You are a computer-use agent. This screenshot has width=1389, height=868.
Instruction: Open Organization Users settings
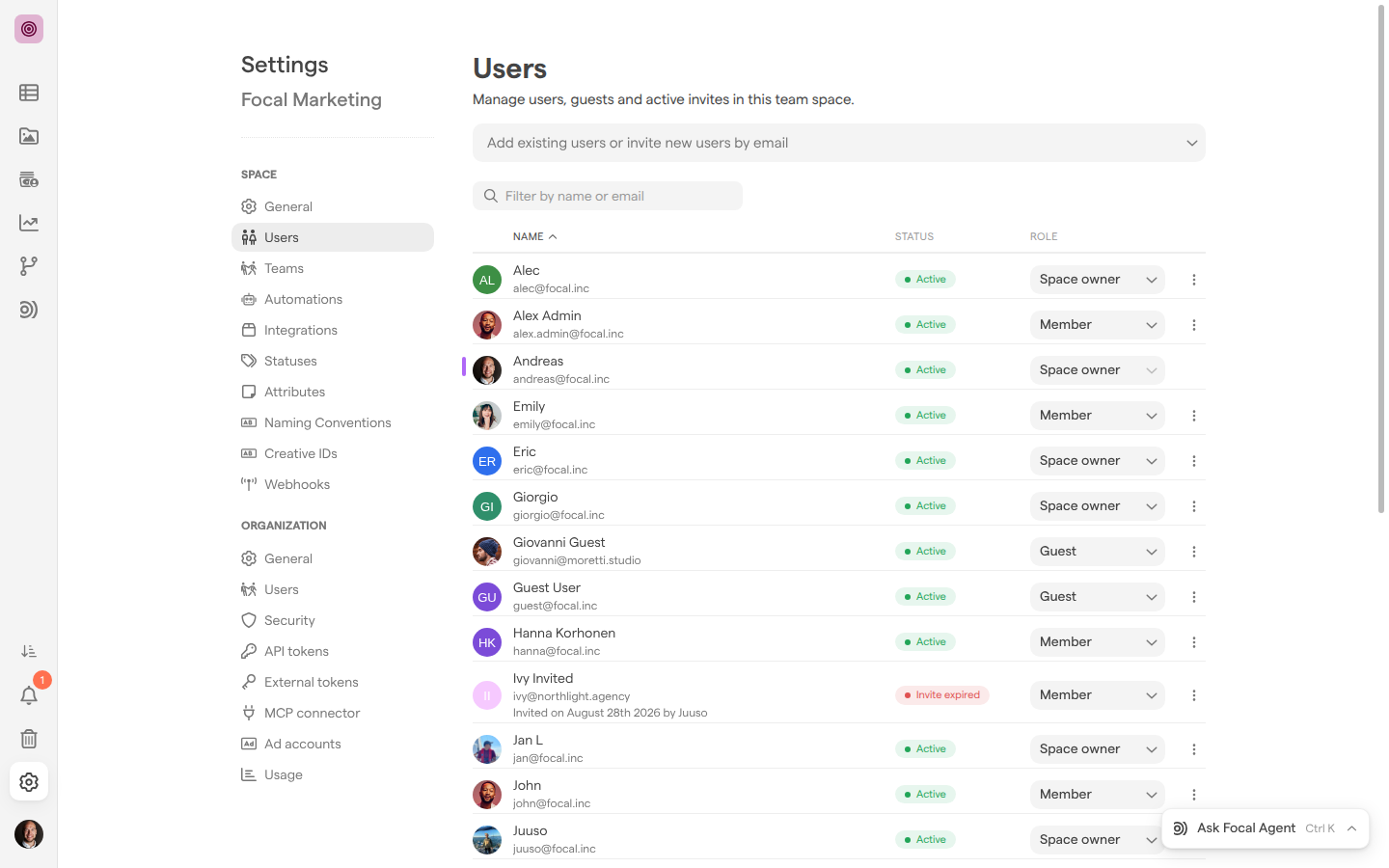point(333,589)
